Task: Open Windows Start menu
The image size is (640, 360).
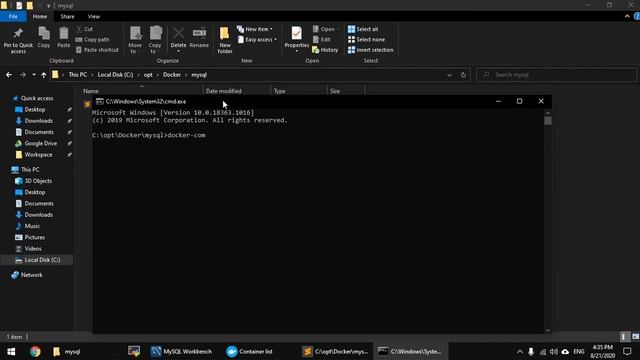Action: (x=11, y=351)
